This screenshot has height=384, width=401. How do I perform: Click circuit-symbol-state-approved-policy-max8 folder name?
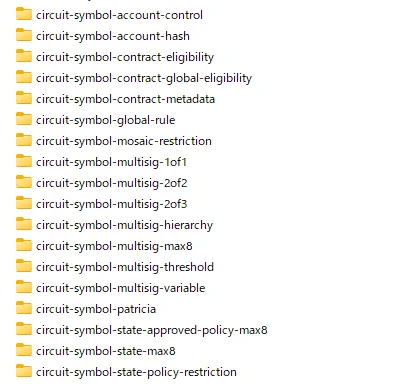coord(152,330)
